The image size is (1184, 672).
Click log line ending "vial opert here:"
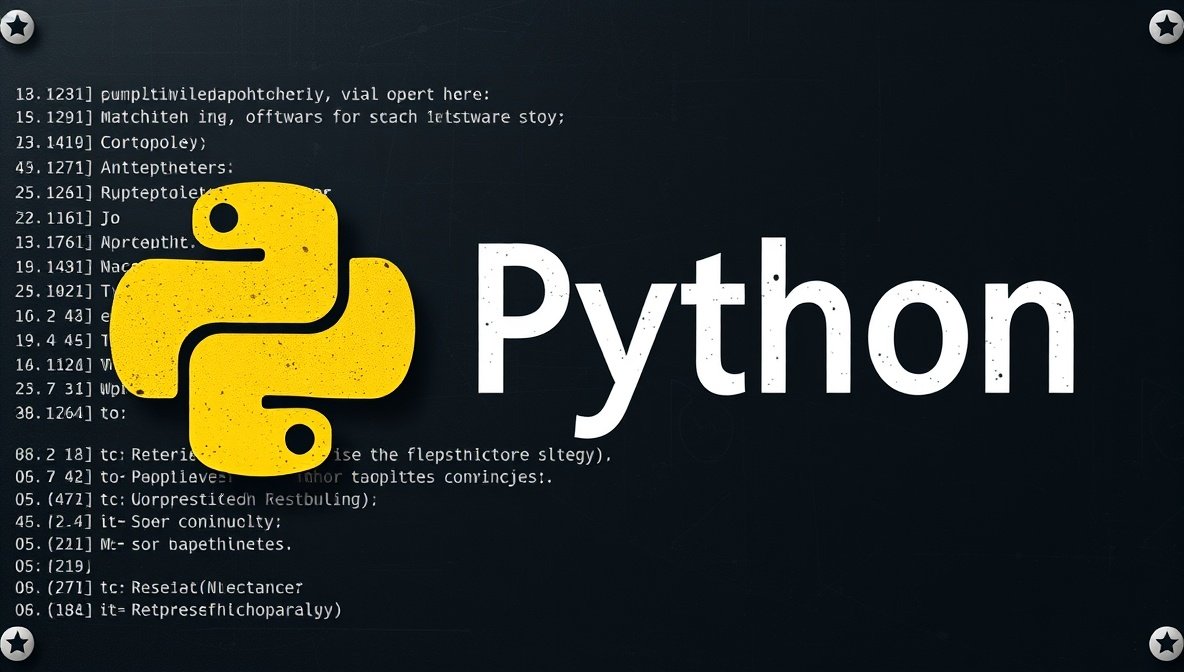[253, 95]
